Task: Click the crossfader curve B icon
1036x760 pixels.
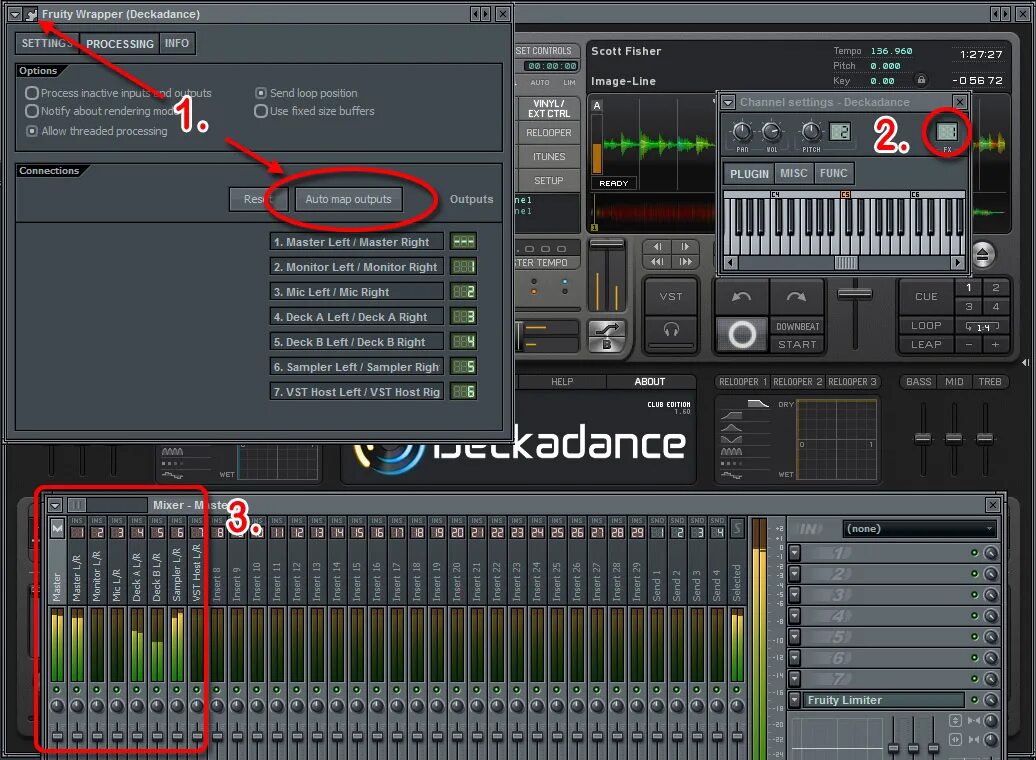Action: 607,336
